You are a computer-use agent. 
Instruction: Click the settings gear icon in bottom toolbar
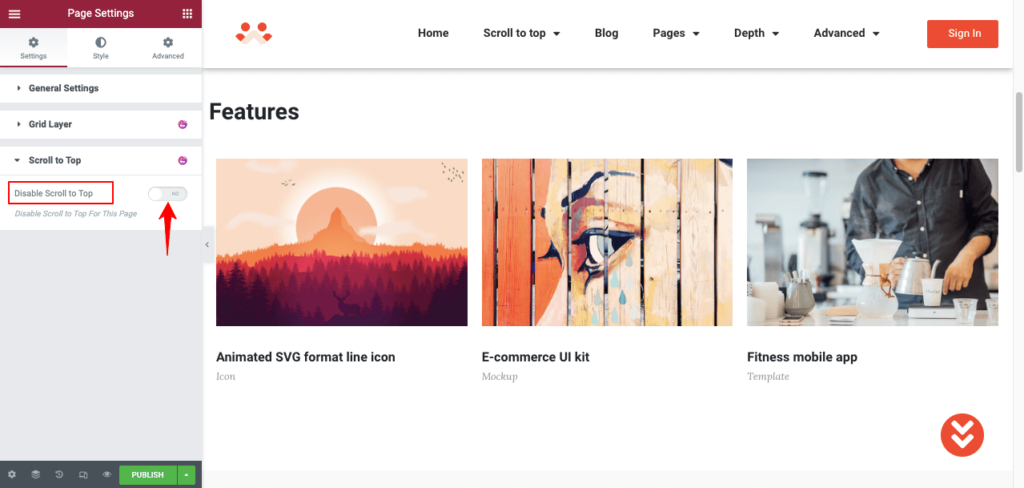[x=12, y=475]
